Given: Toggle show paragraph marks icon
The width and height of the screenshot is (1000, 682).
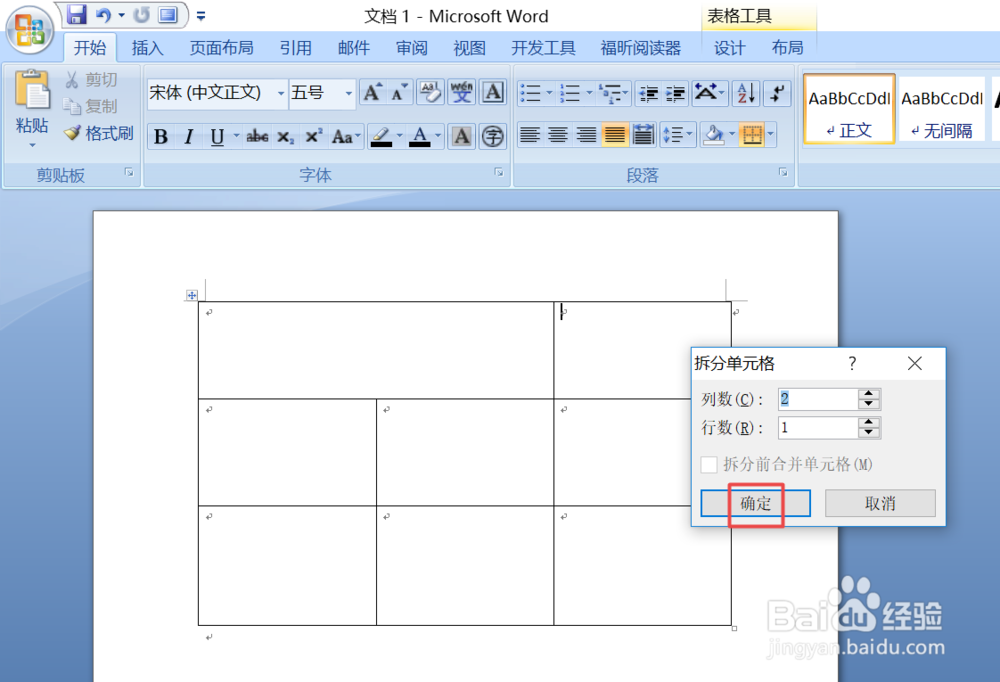Looking at the screenshot, I should point(777,93).
